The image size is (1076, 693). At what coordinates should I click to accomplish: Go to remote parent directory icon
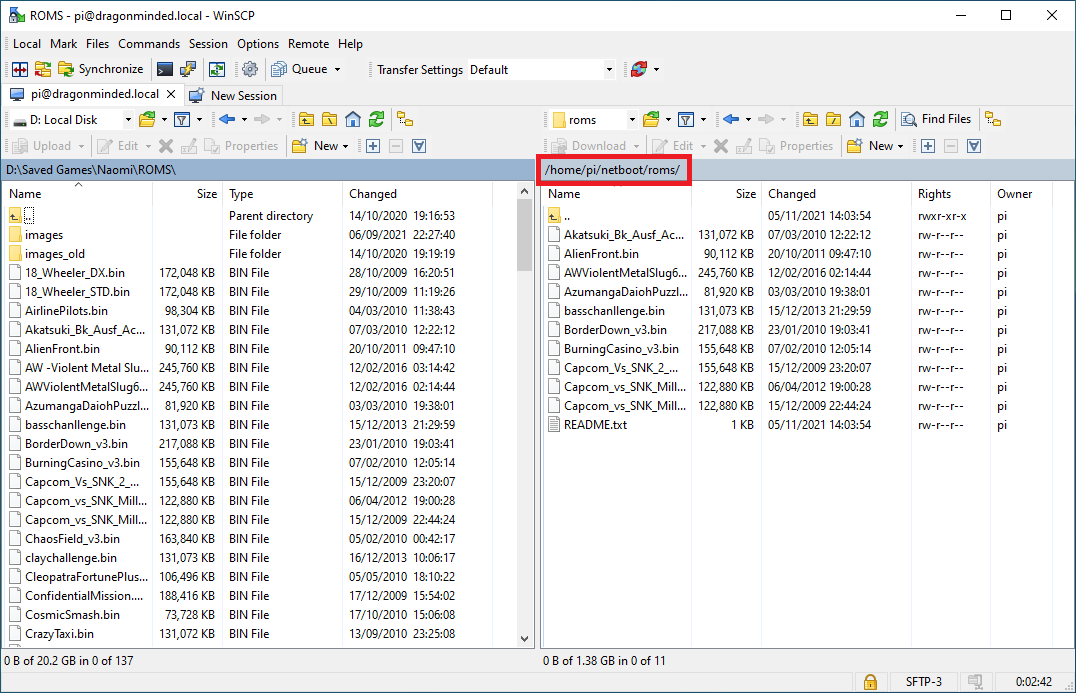coord(810,120)
